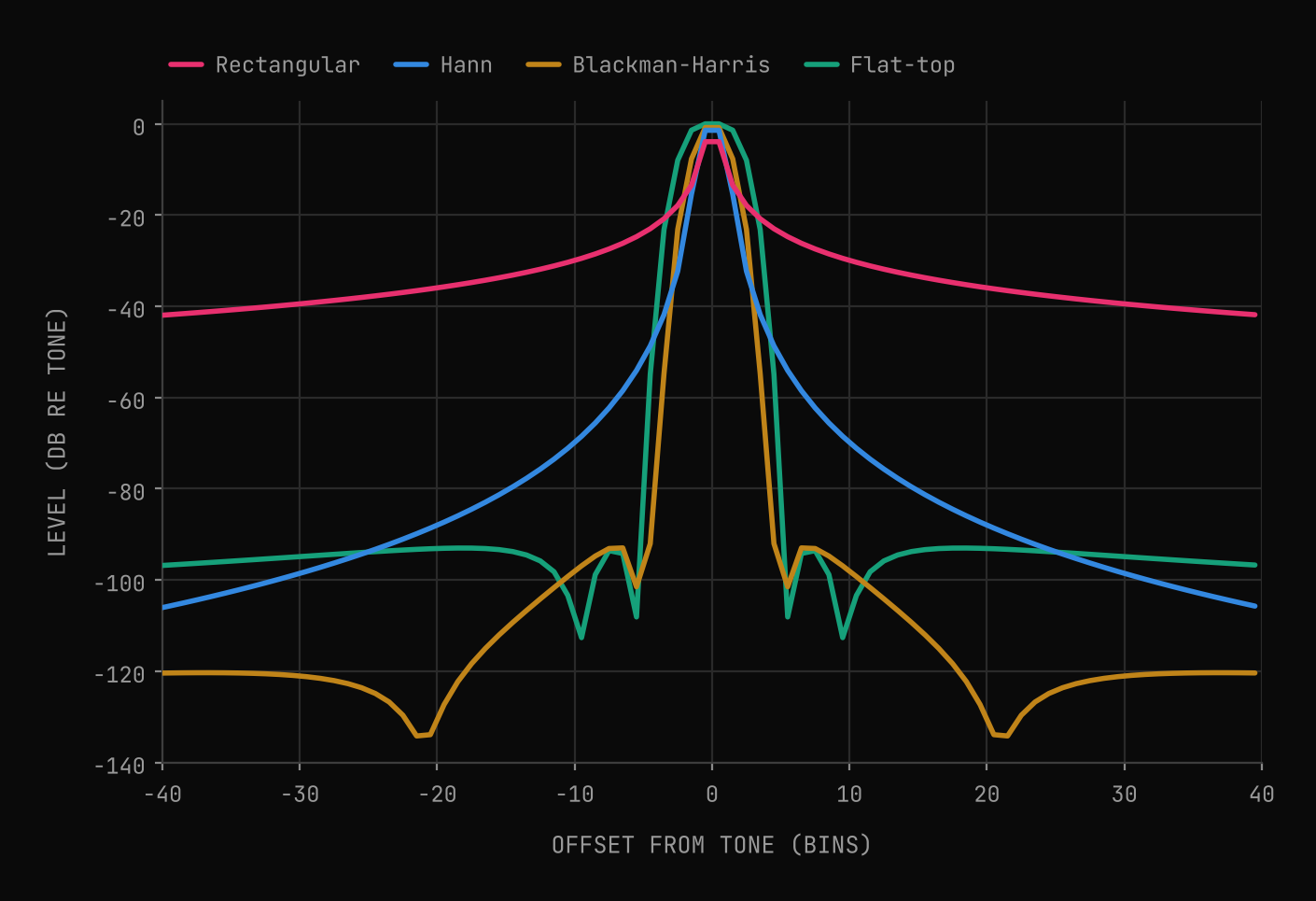Click the orange Blackman-Harris legend line swatch
Viewport: 1316px width, 901px height.
543,64
